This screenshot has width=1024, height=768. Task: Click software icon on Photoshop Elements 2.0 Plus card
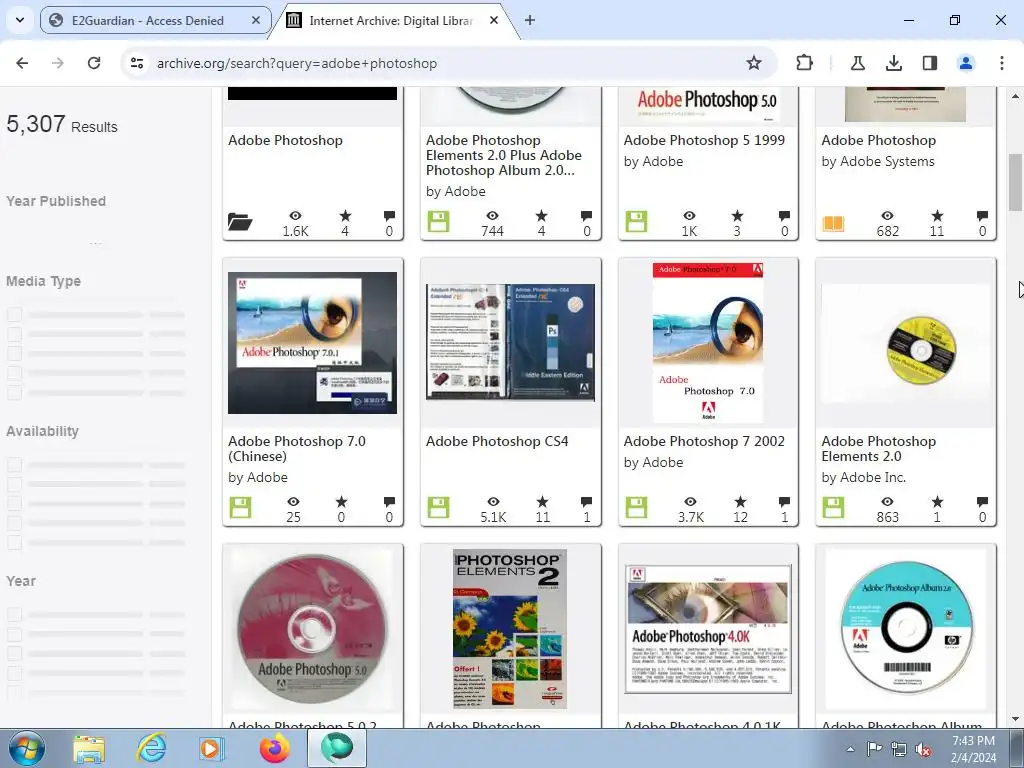(438, 221)
